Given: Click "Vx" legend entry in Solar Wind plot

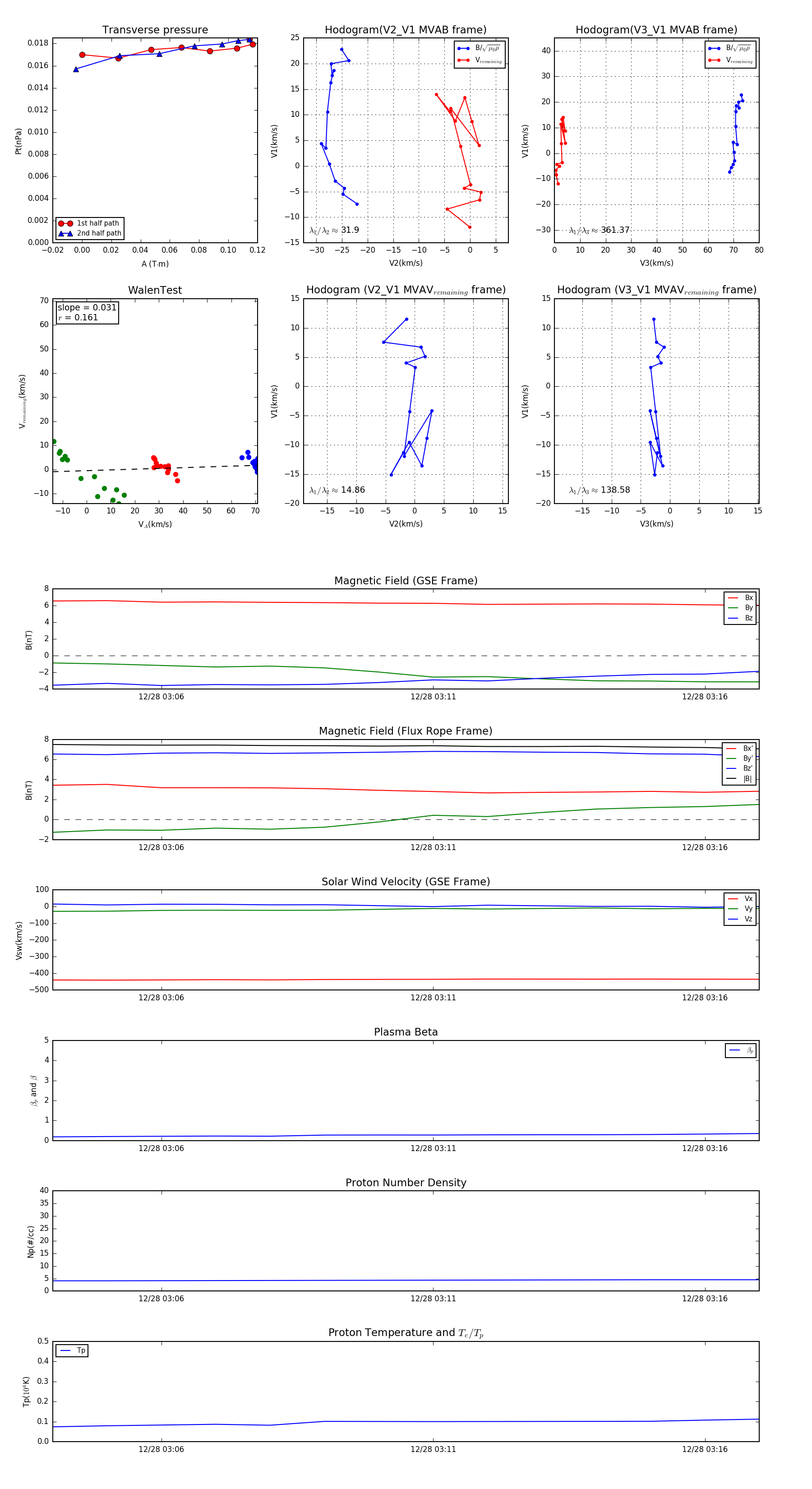Looking at the screenshot, I should 740,899.
